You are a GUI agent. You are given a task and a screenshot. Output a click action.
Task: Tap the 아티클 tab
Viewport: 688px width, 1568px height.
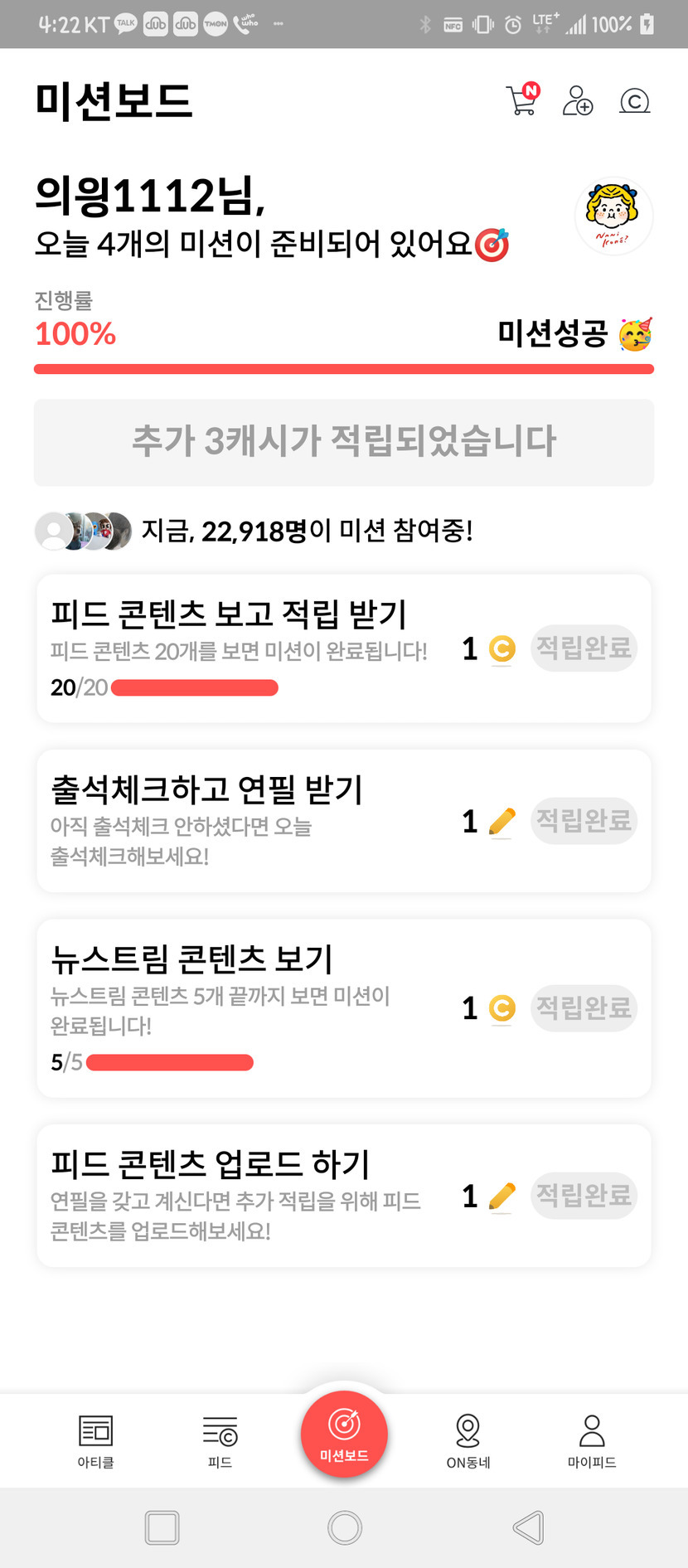click(x=95, y=1441)
